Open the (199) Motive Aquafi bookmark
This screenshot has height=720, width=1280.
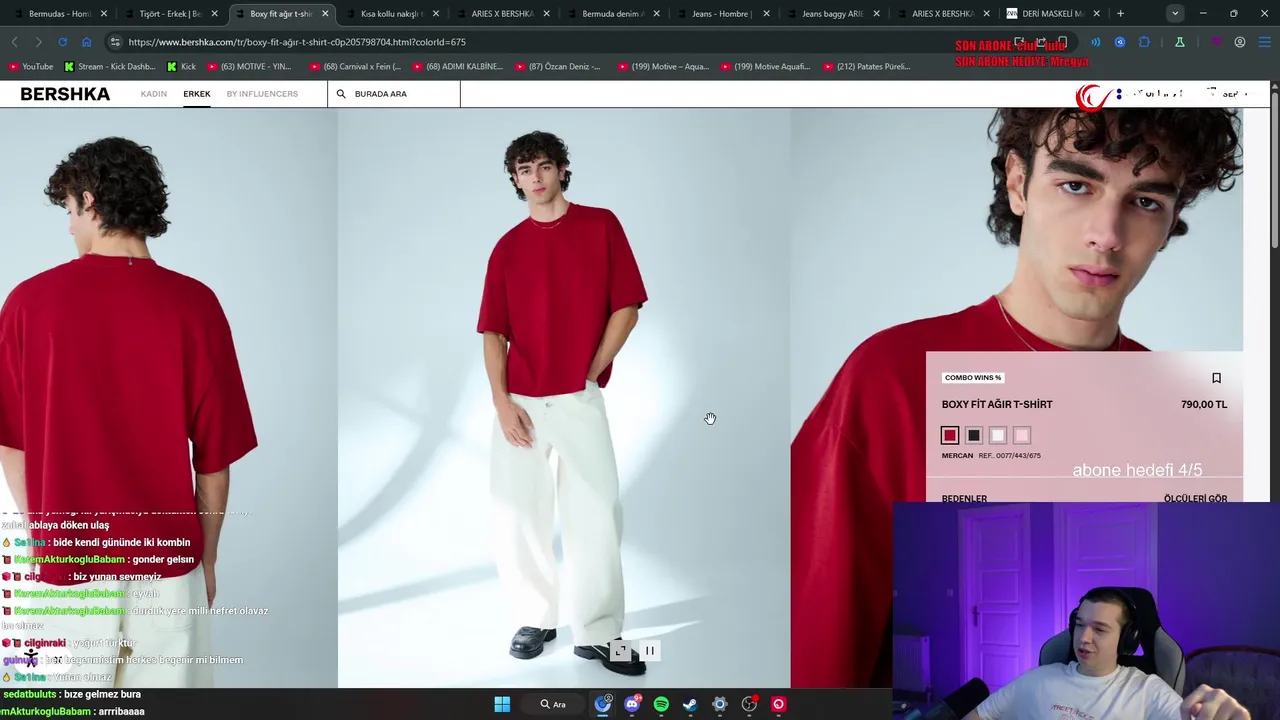pyautogui.click(x=765, y=67)
